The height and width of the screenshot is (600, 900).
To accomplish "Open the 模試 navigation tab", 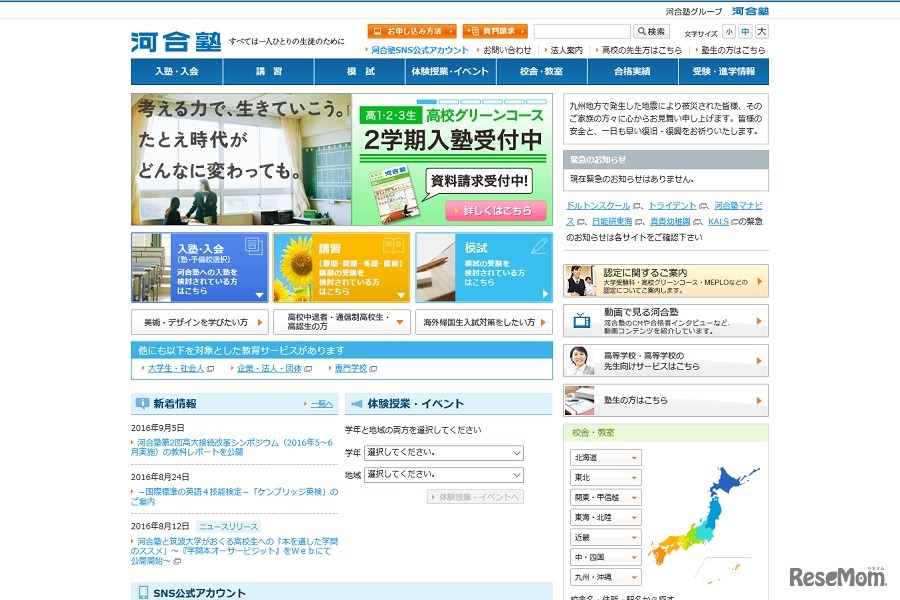I will pyautogui.click(x=359, y=71).
